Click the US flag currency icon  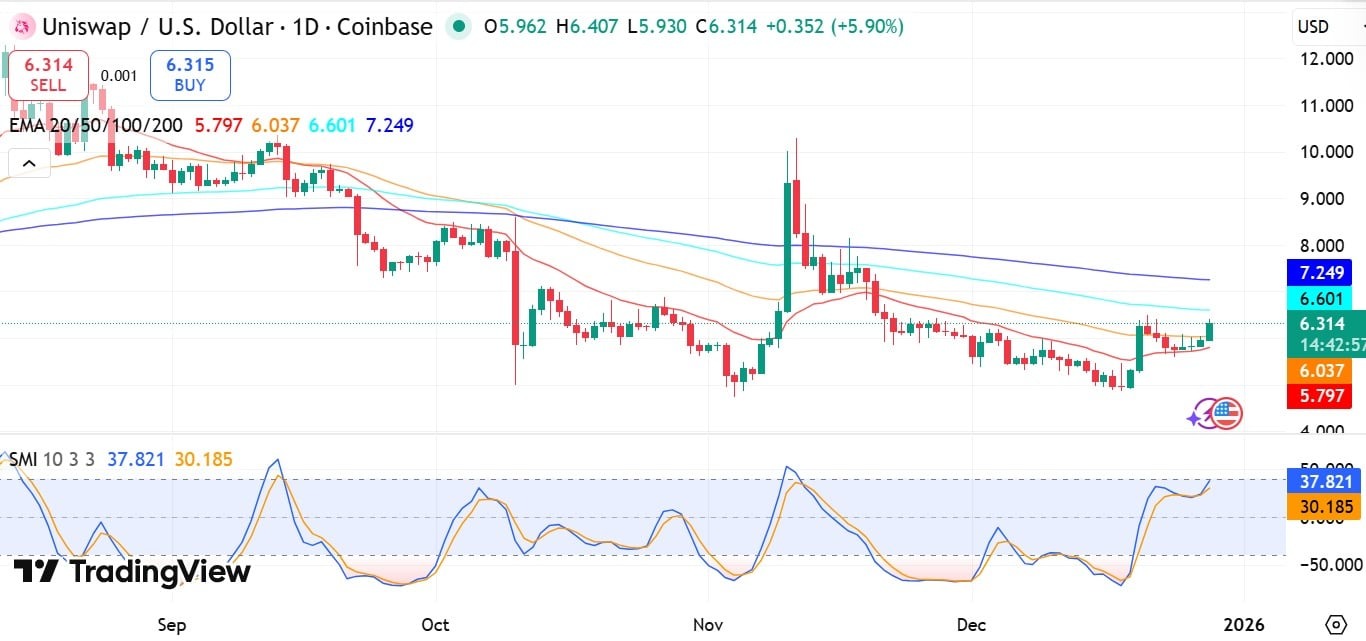1227,411
